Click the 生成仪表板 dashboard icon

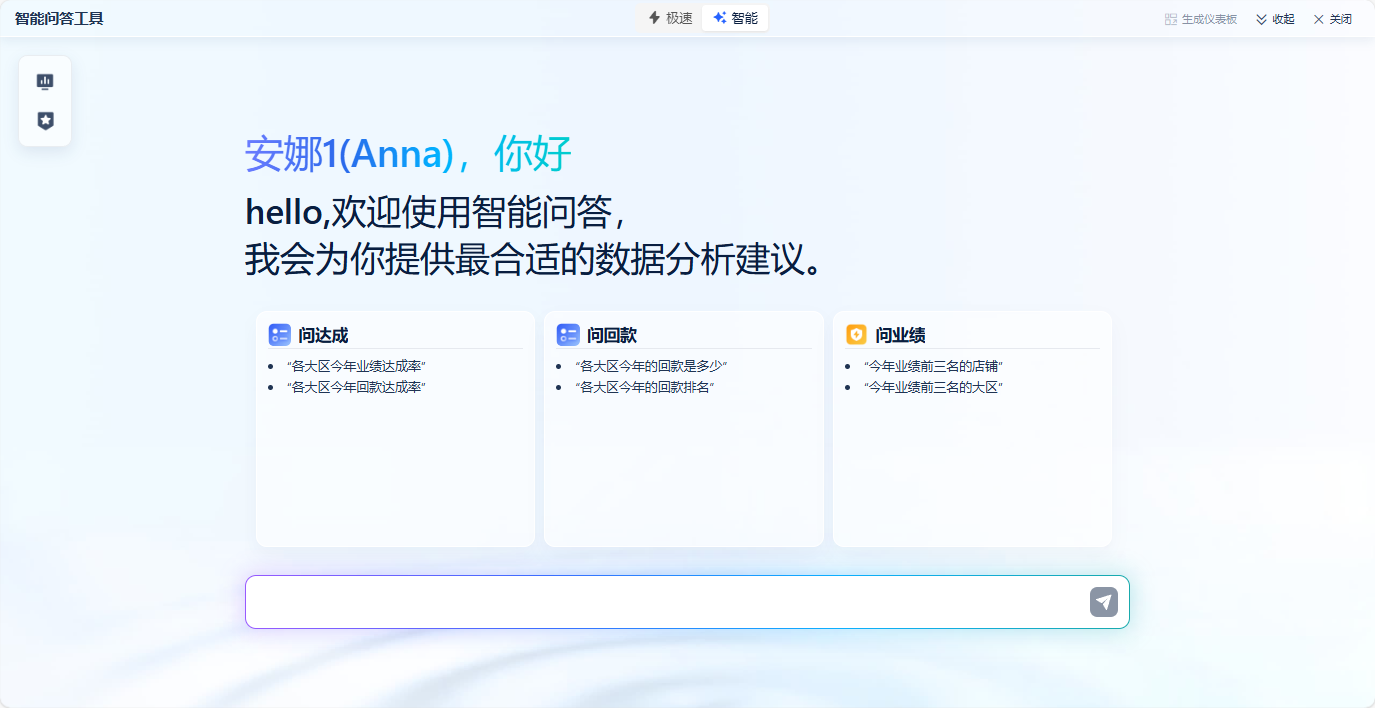coord(1171,19)
